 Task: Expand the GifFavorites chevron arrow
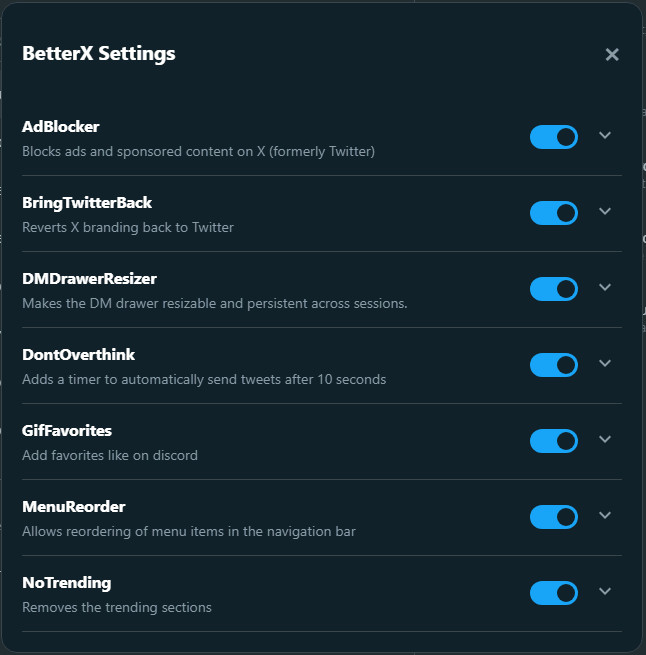point(604,439)
